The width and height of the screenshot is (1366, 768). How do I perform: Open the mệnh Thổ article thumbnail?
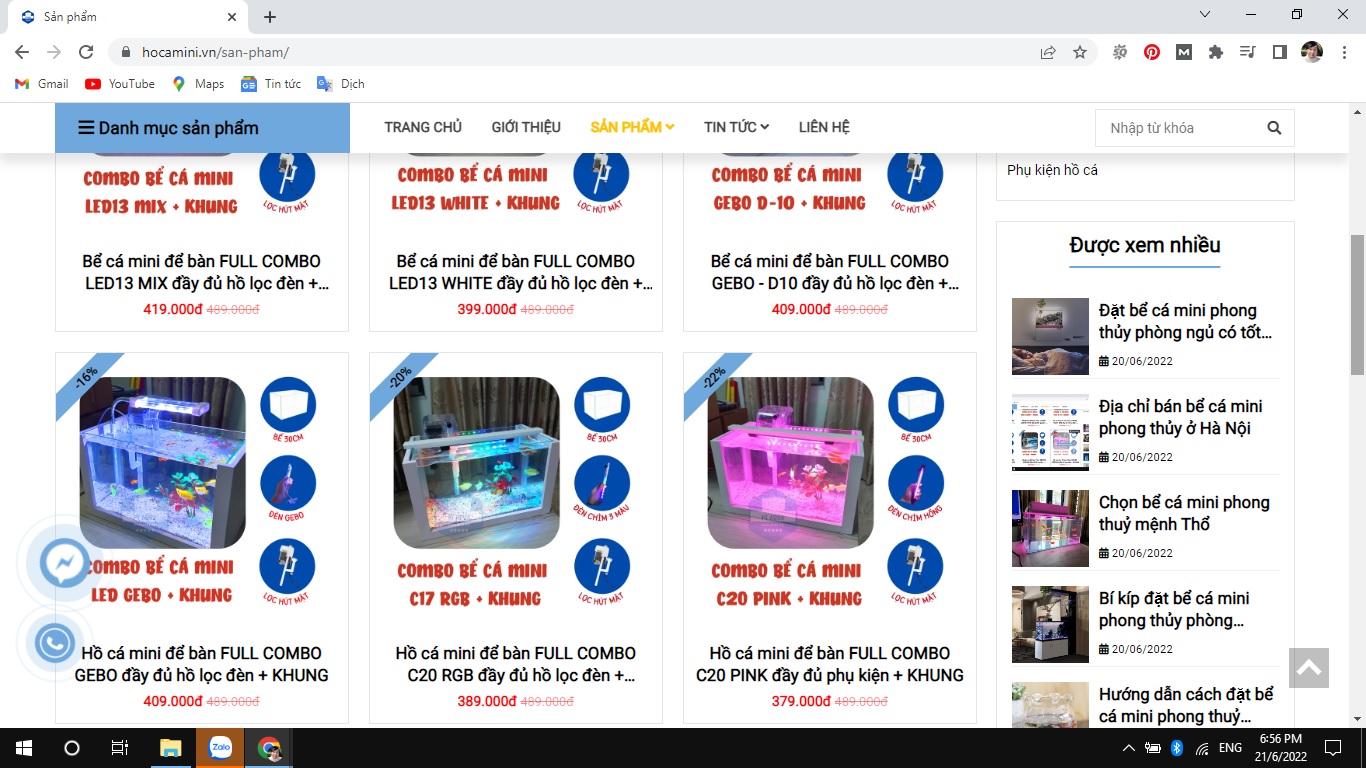[1050, 528]
